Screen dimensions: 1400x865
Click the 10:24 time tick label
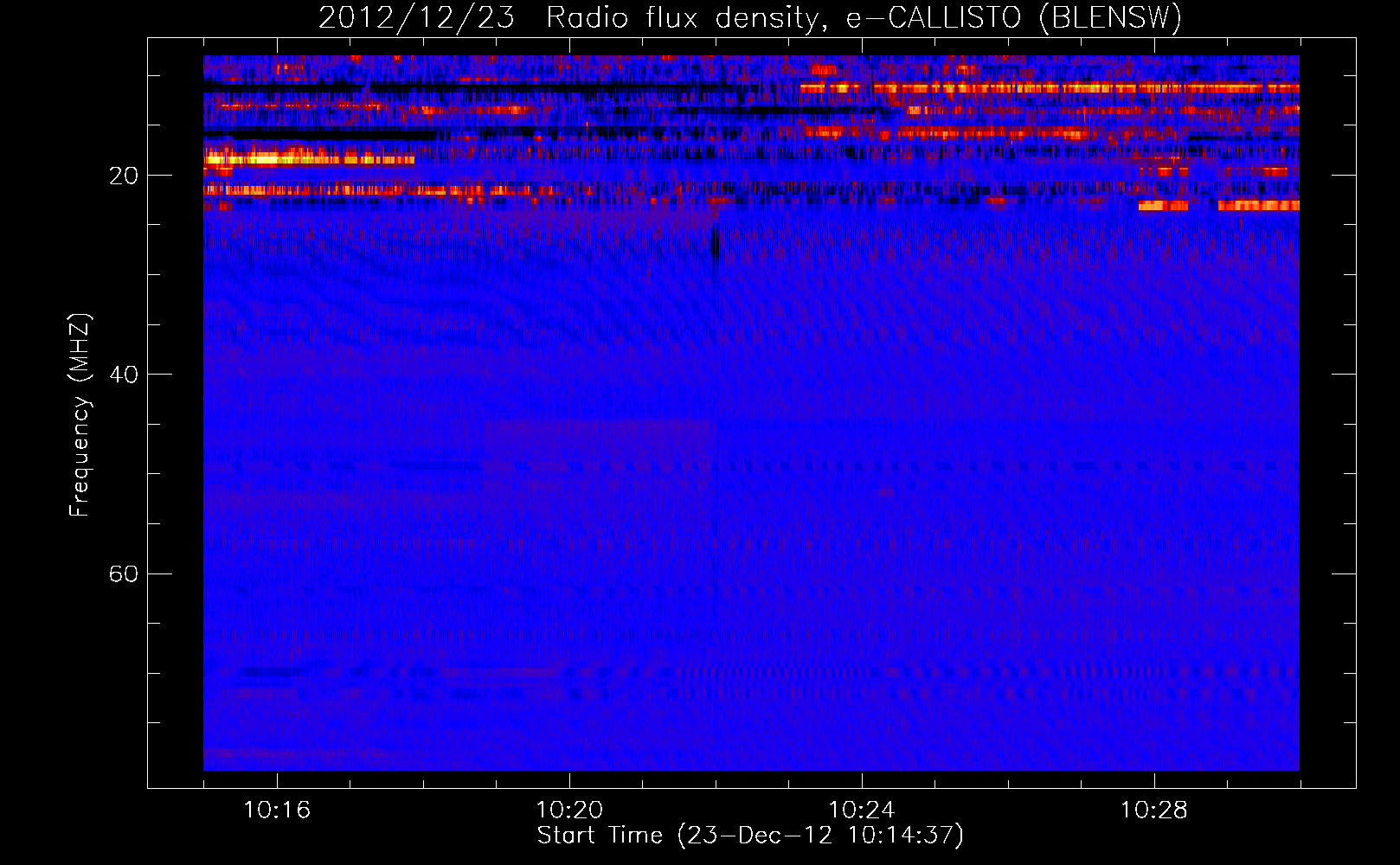(x=862, y=811)
